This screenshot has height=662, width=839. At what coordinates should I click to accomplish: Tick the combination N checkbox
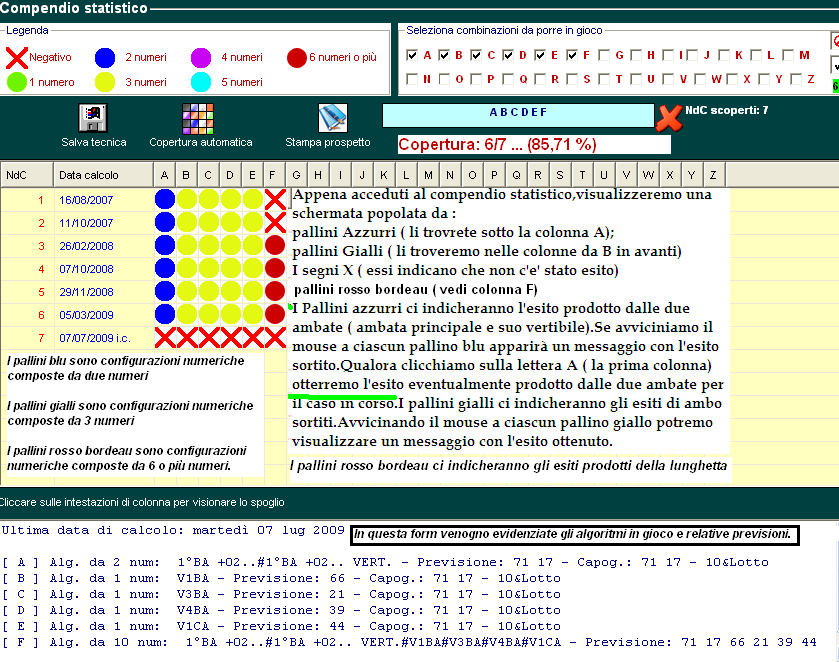[412, 79]
